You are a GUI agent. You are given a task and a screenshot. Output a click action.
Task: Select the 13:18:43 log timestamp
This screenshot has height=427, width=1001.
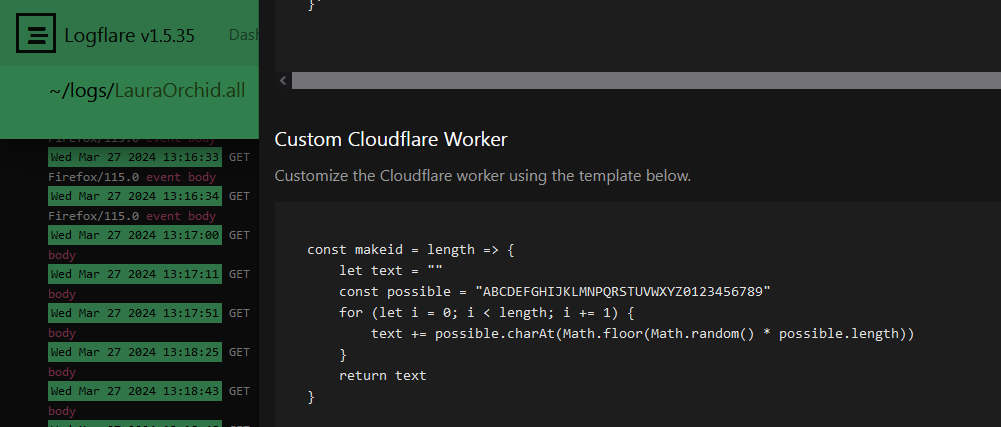click(x=134, y=391)
